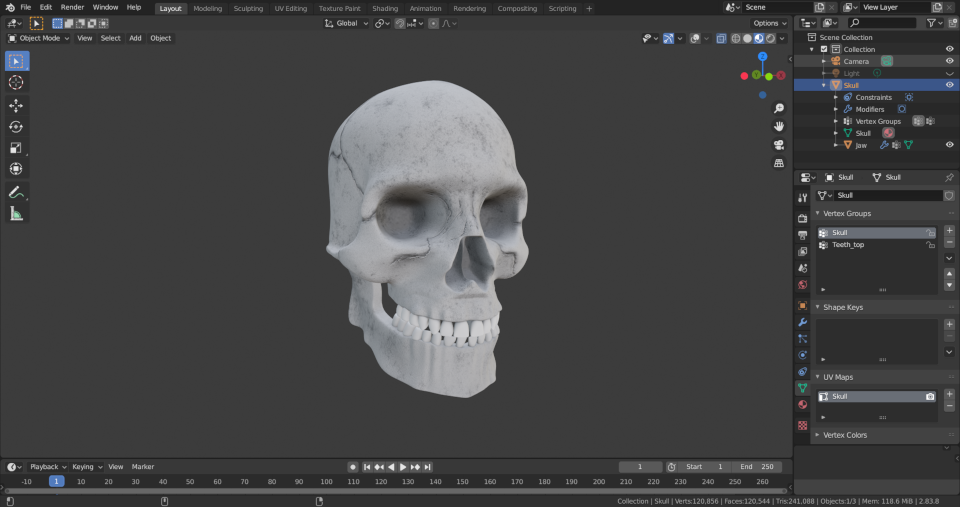Collapse the Skull object in outliner

pos(824,85)
